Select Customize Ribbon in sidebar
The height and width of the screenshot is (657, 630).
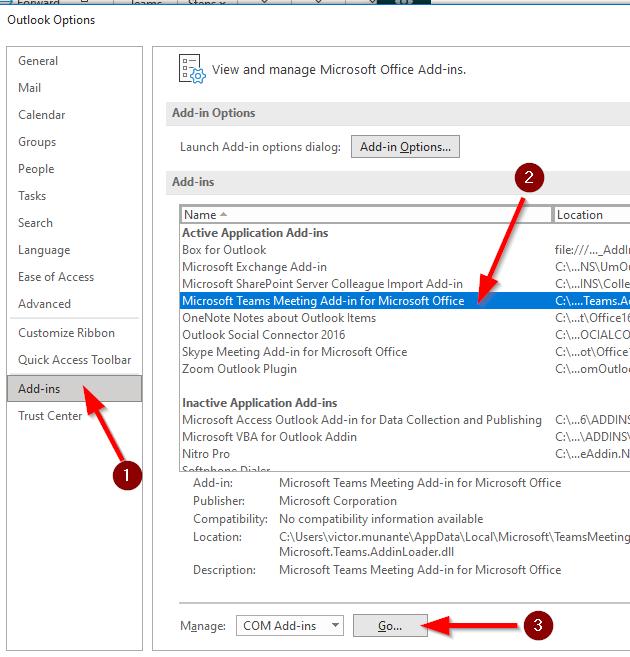click(x=66, y=333)
